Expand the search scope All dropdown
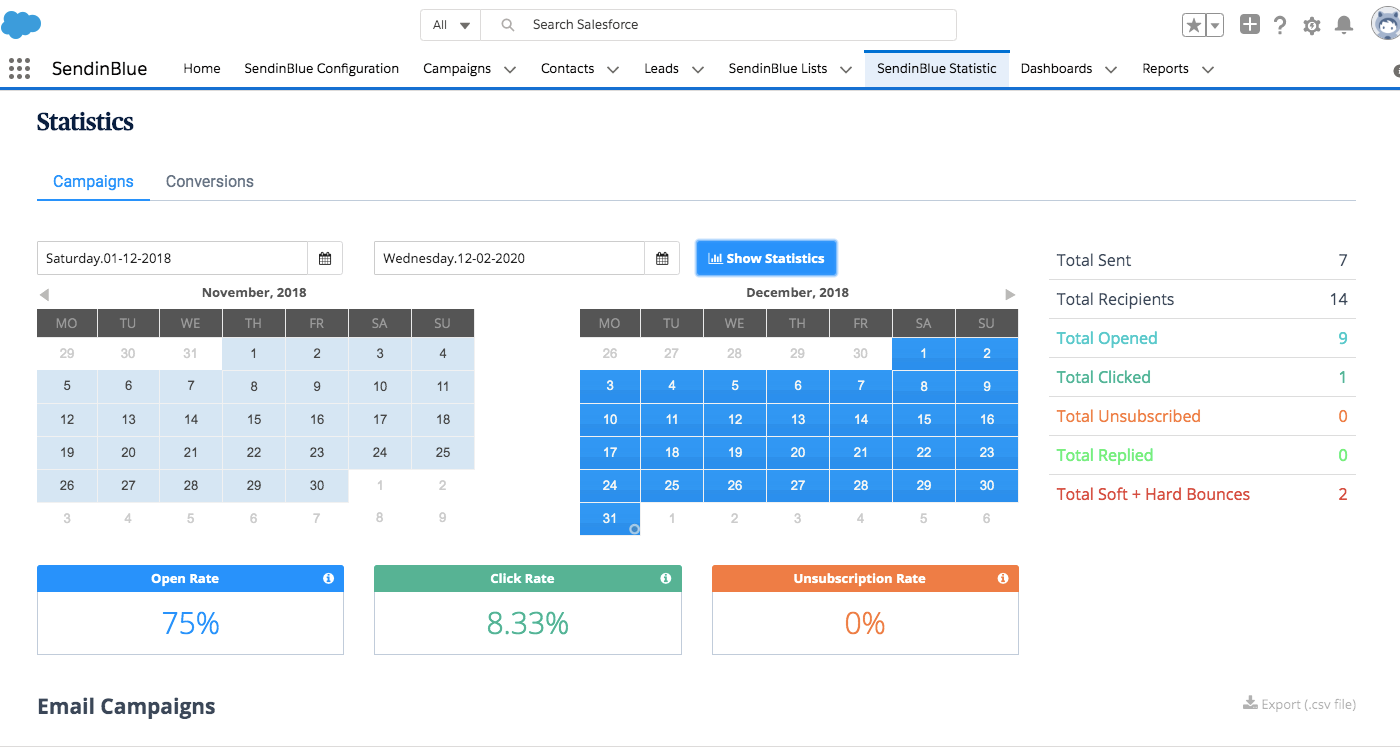1400x747 pixels. tap(451, 25)
